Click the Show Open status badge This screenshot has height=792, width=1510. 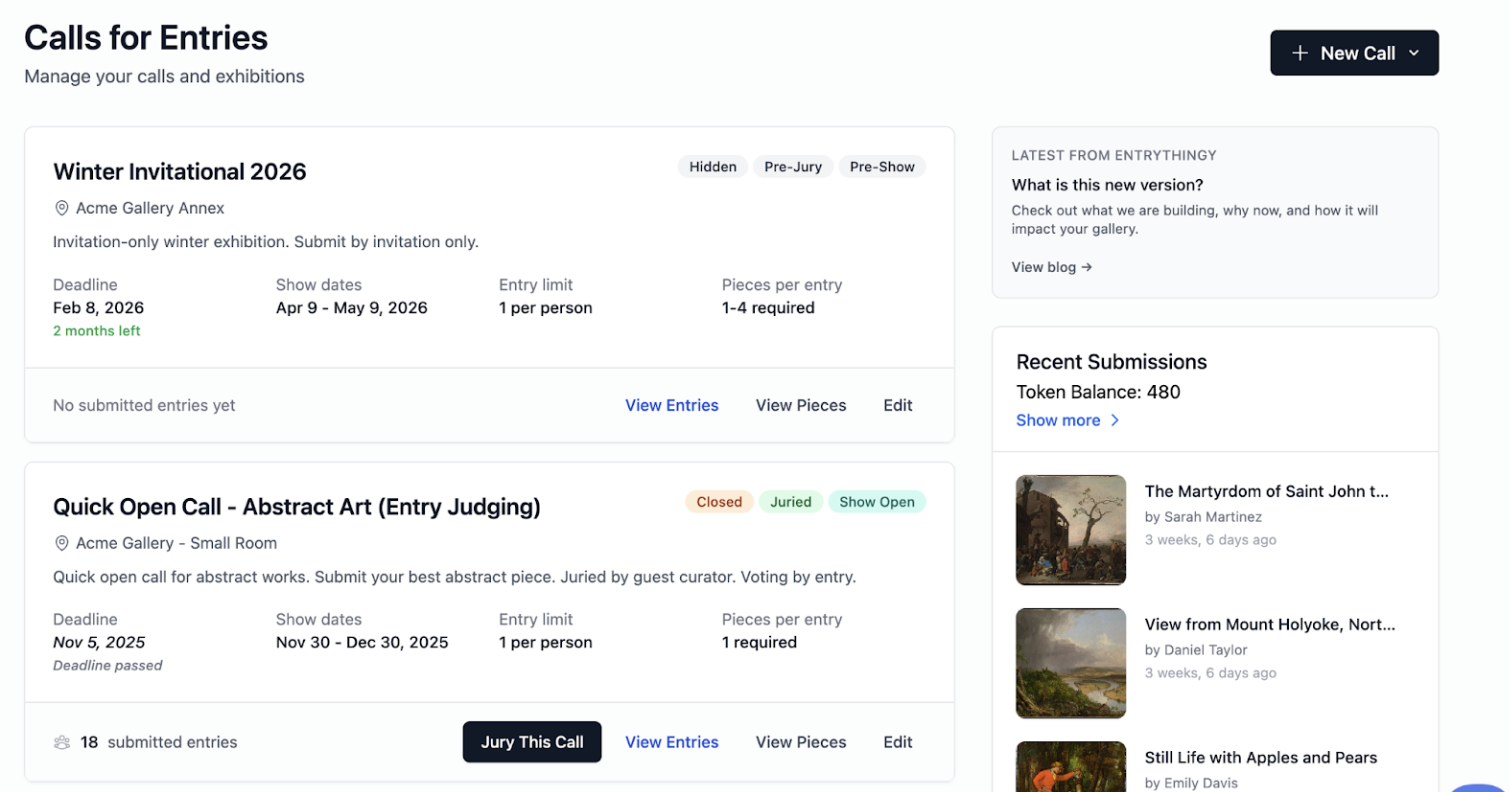[x=876, y=502]
